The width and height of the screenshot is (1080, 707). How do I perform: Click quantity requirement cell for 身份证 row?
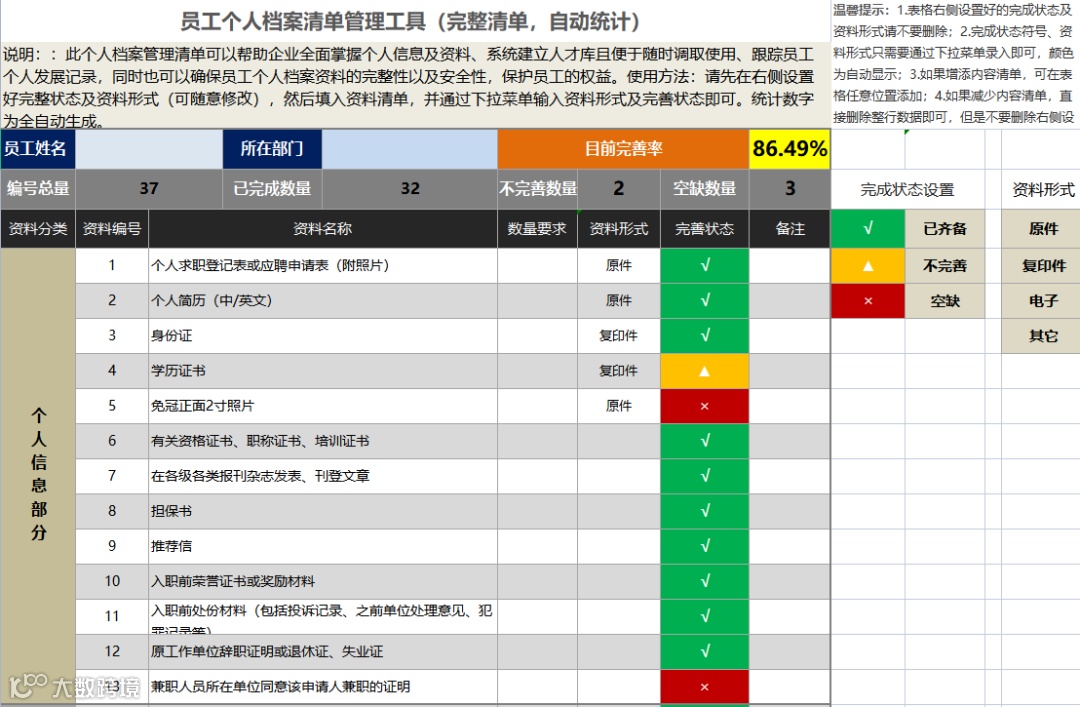[x=537, y=336]
